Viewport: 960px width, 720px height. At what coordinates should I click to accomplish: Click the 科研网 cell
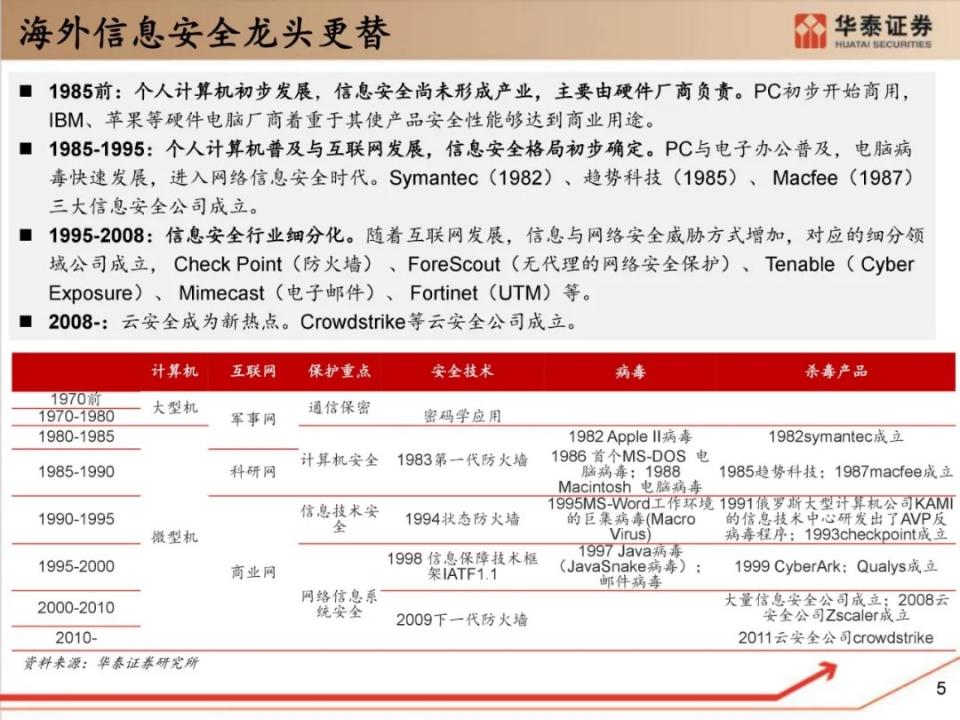[253, 471]
